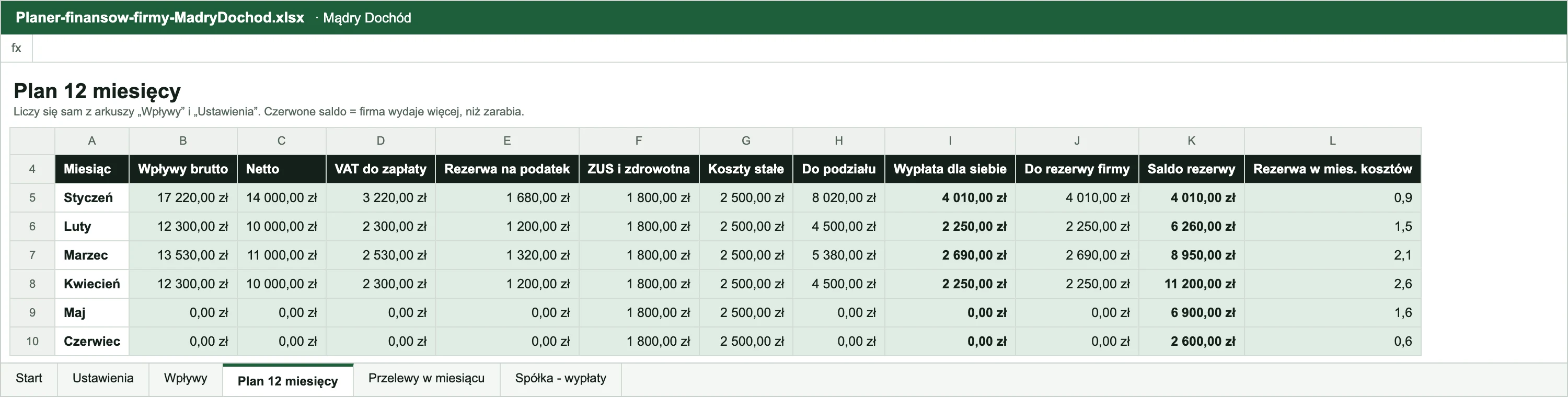Select row 5 header
Viewport: 1568px width, 398px height.
pos(32,198)
